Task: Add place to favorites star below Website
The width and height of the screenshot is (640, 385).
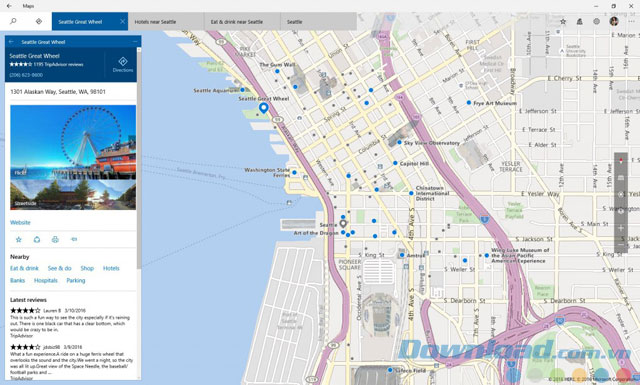Action: [18, 240]
